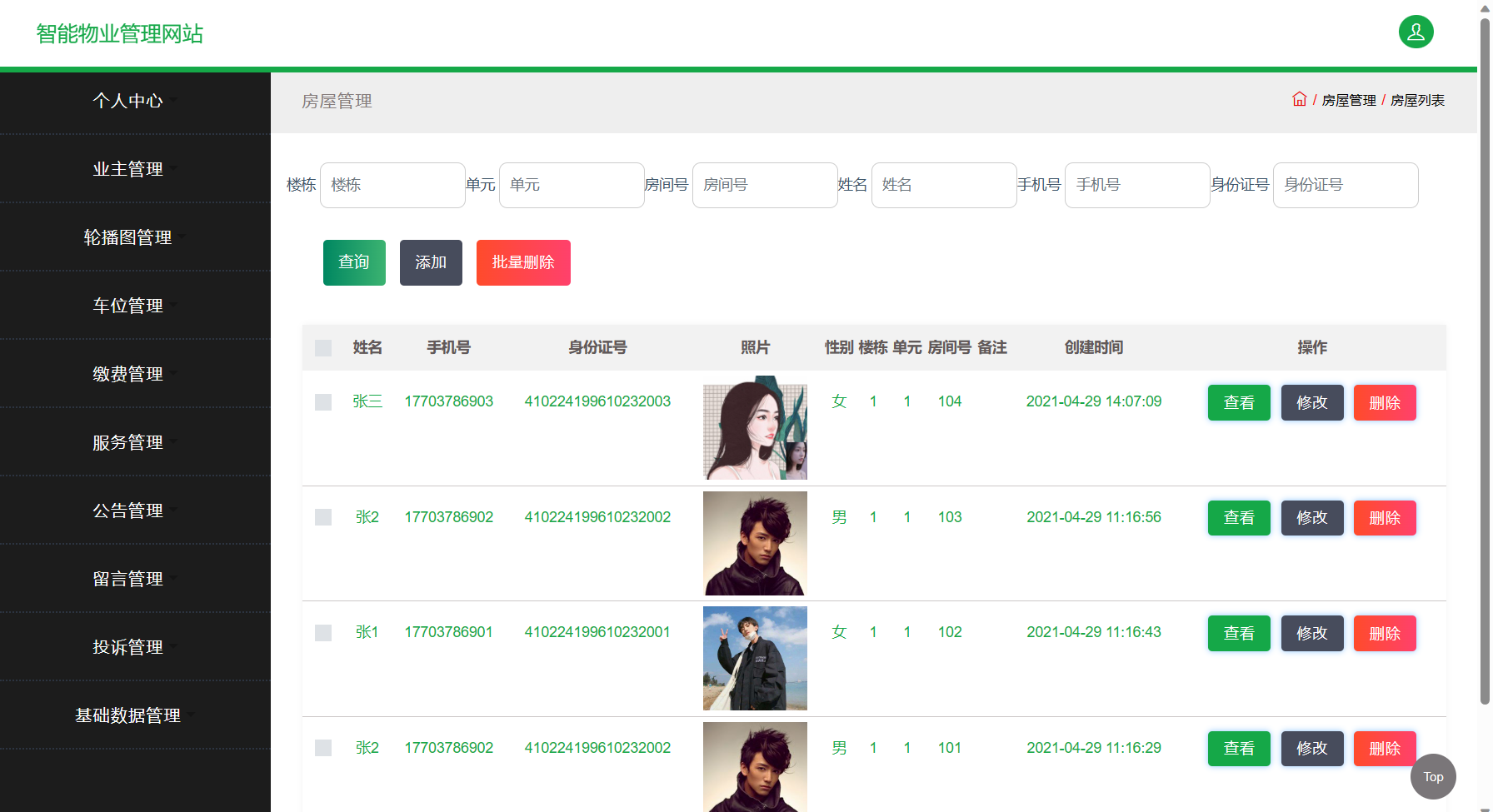Focus the 手机号 phone search field

pyautogui.click(x=1137, y=185)
